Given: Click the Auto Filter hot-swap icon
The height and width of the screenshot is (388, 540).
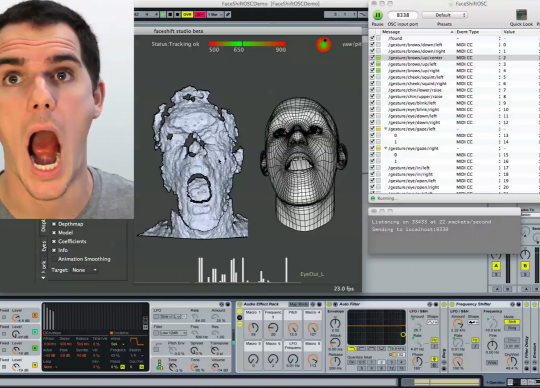Looking at the screenshot, I should click(430, 304).
